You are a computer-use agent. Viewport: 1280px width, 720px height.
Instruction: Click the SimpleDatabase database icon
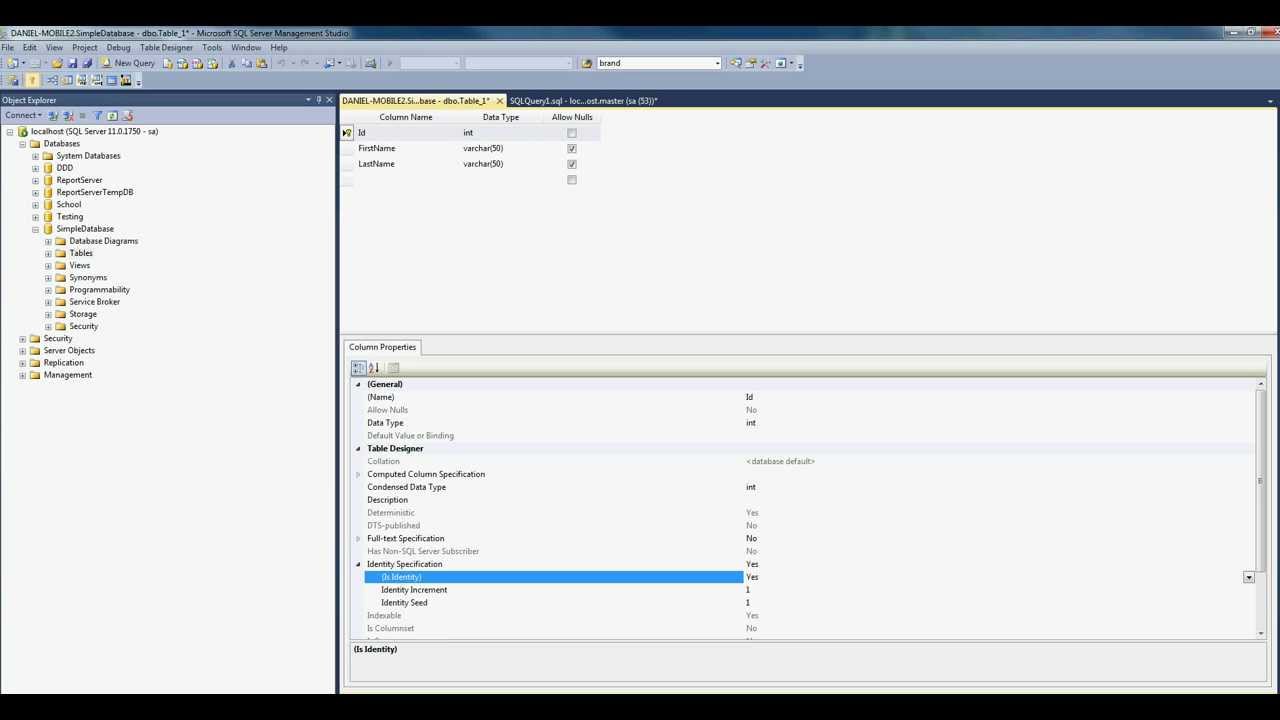pyautogui.click(x=47, y=229)
